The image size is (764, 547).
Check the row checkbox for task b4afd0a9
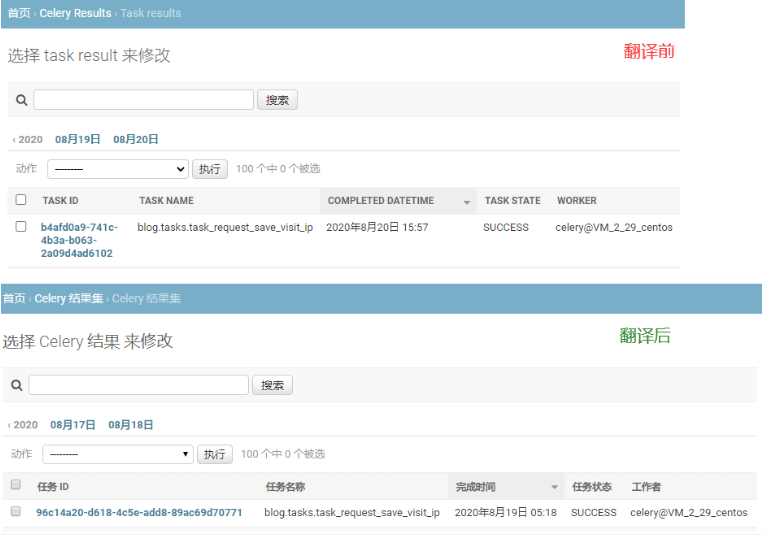tap(21, 226)
